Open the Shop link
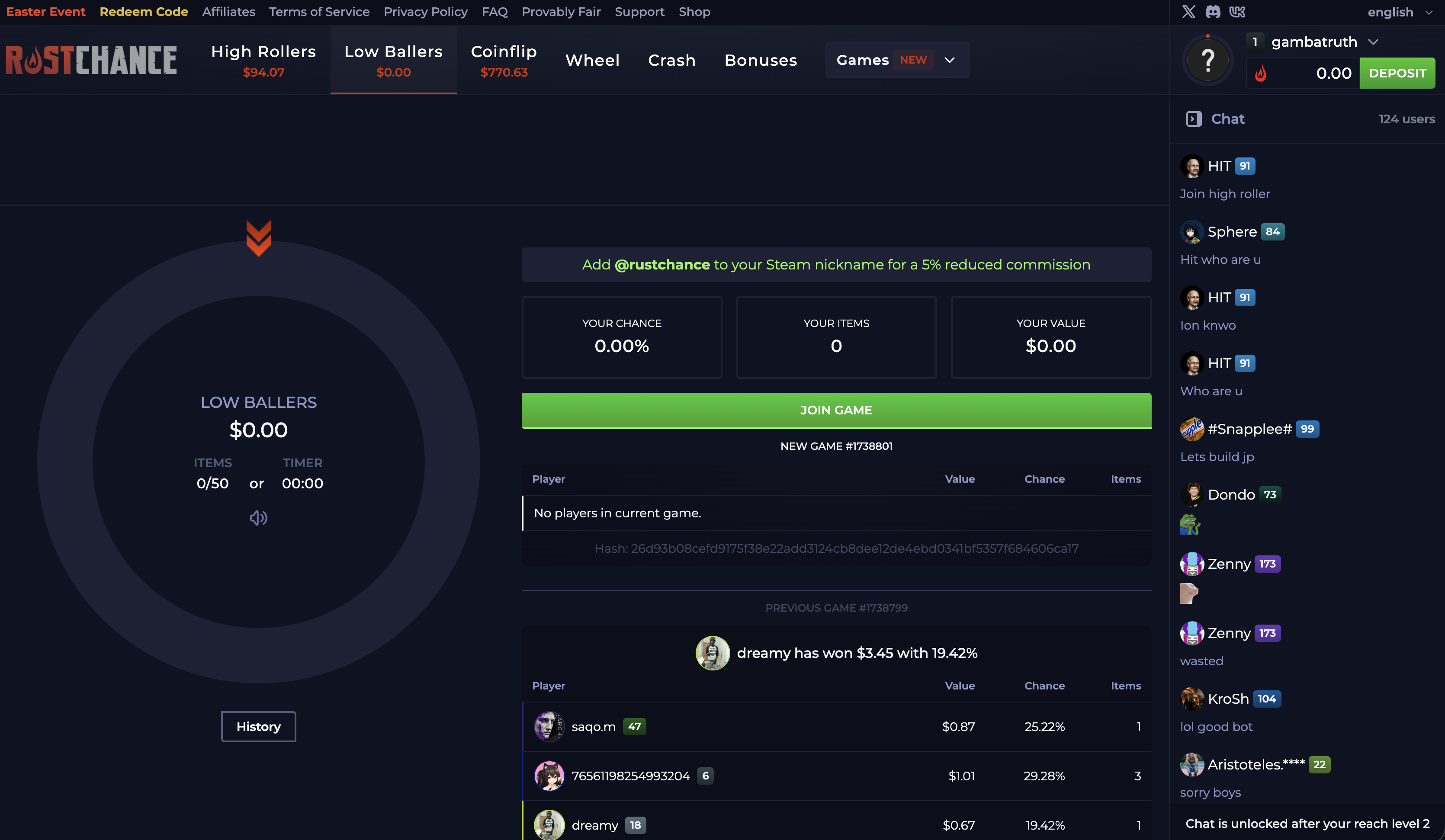 pyautogui.click(x=694, y=12)
